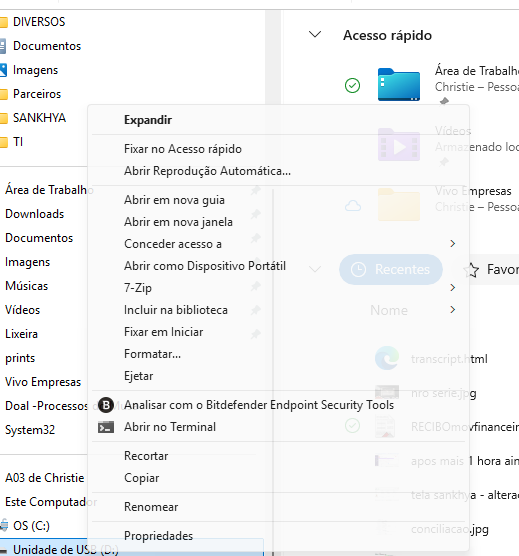Open System32 in navigation pane

(30, 430)
